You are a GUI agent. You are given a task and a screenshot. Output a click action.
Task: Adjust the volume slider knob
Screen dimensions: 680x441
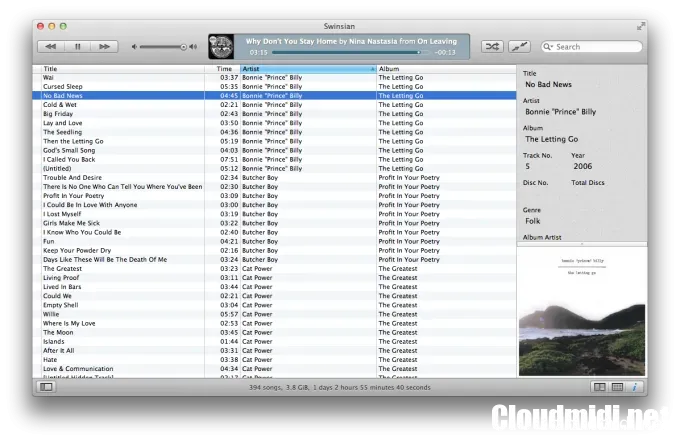click(183, 47)
